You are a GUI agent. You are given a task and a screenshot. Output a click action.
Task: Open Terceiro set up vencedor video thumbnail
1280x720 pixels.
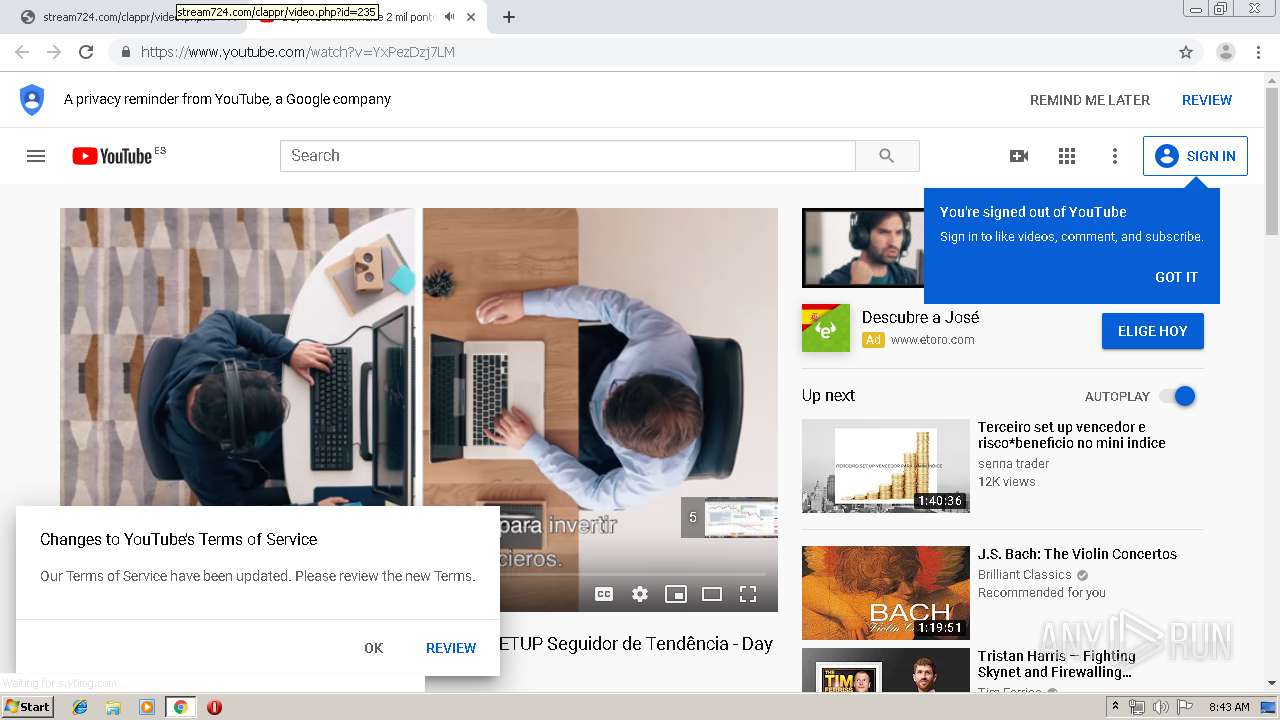886,466
